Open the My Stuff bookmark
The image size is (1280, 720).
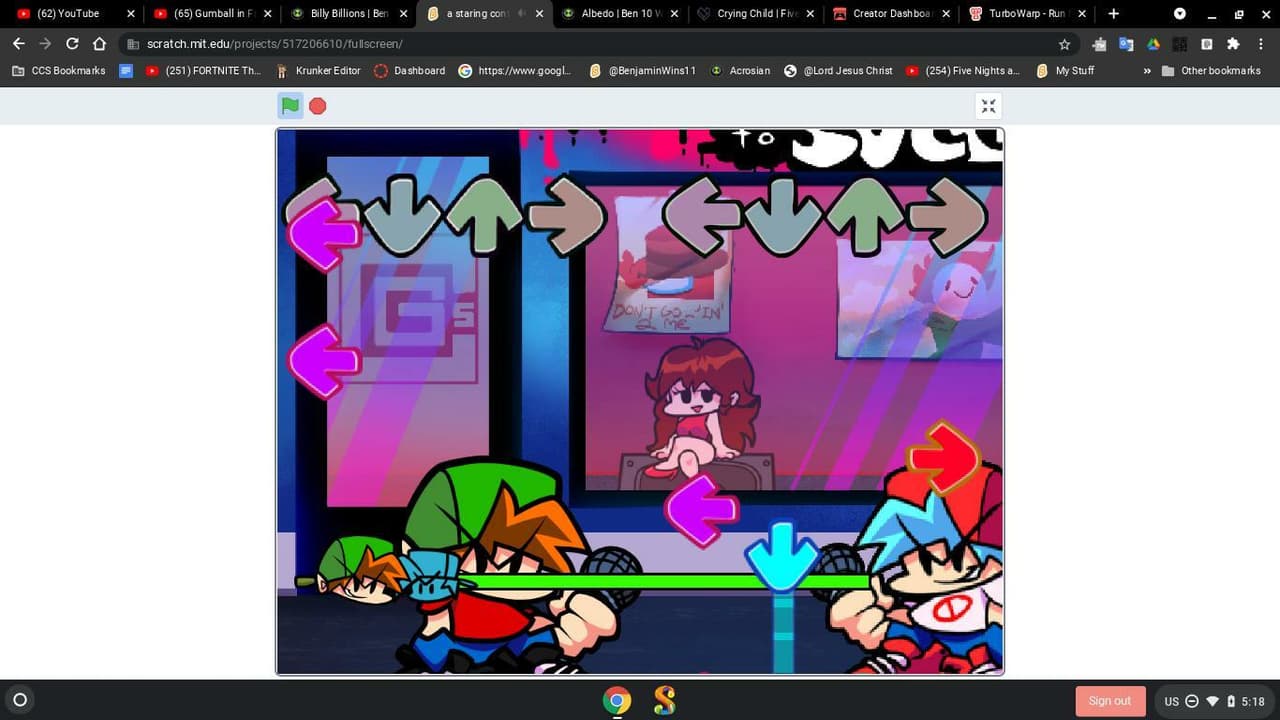[1065, 71]
